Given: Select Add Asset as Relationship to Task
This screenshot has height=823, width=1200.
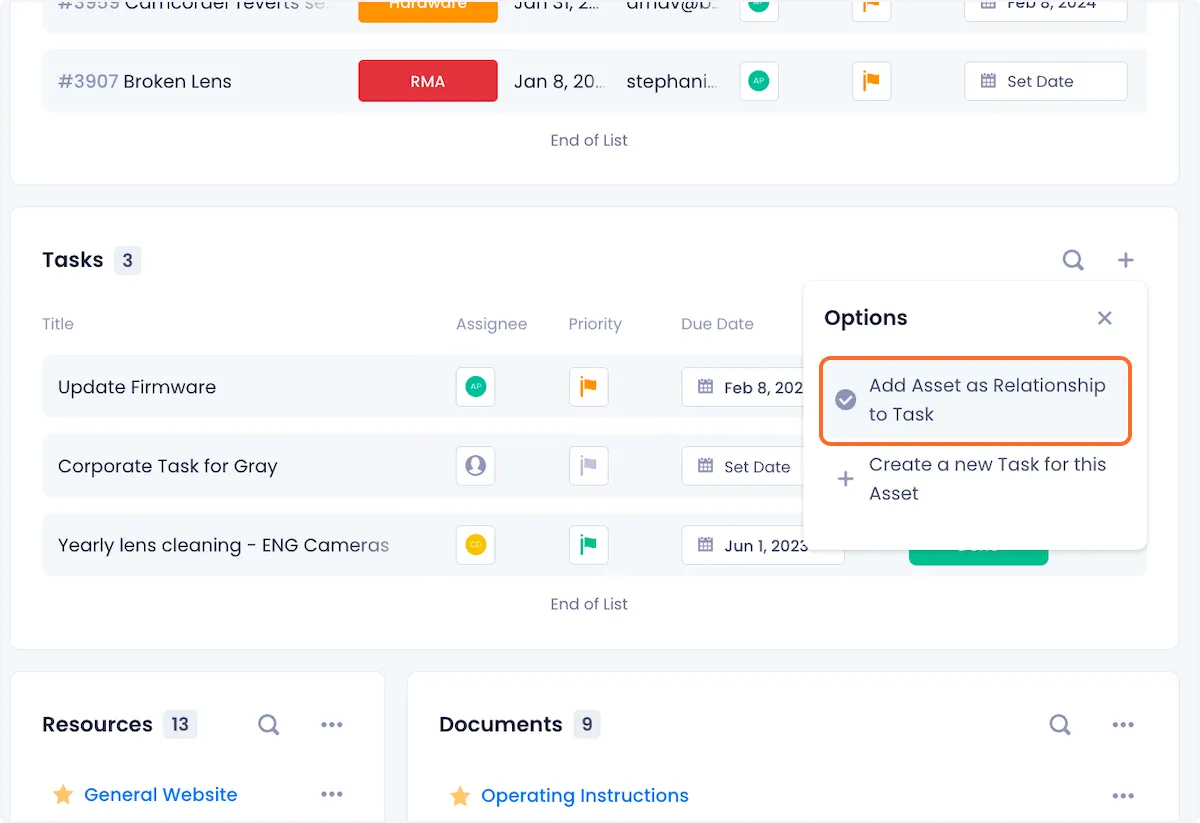Looking at the screenshot, I should [x=975, y=400].
